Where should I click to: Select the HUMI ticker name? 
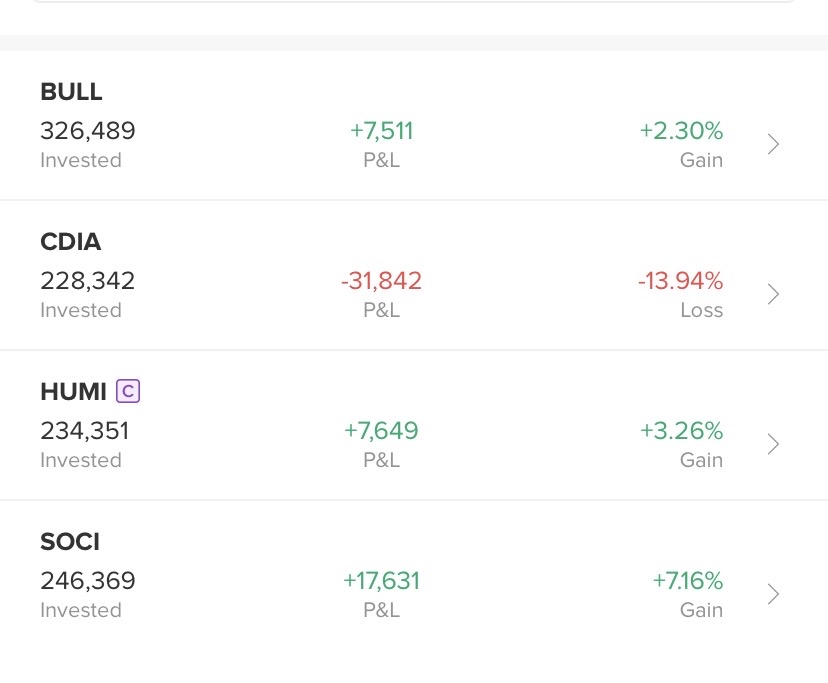tap(73, 392)
